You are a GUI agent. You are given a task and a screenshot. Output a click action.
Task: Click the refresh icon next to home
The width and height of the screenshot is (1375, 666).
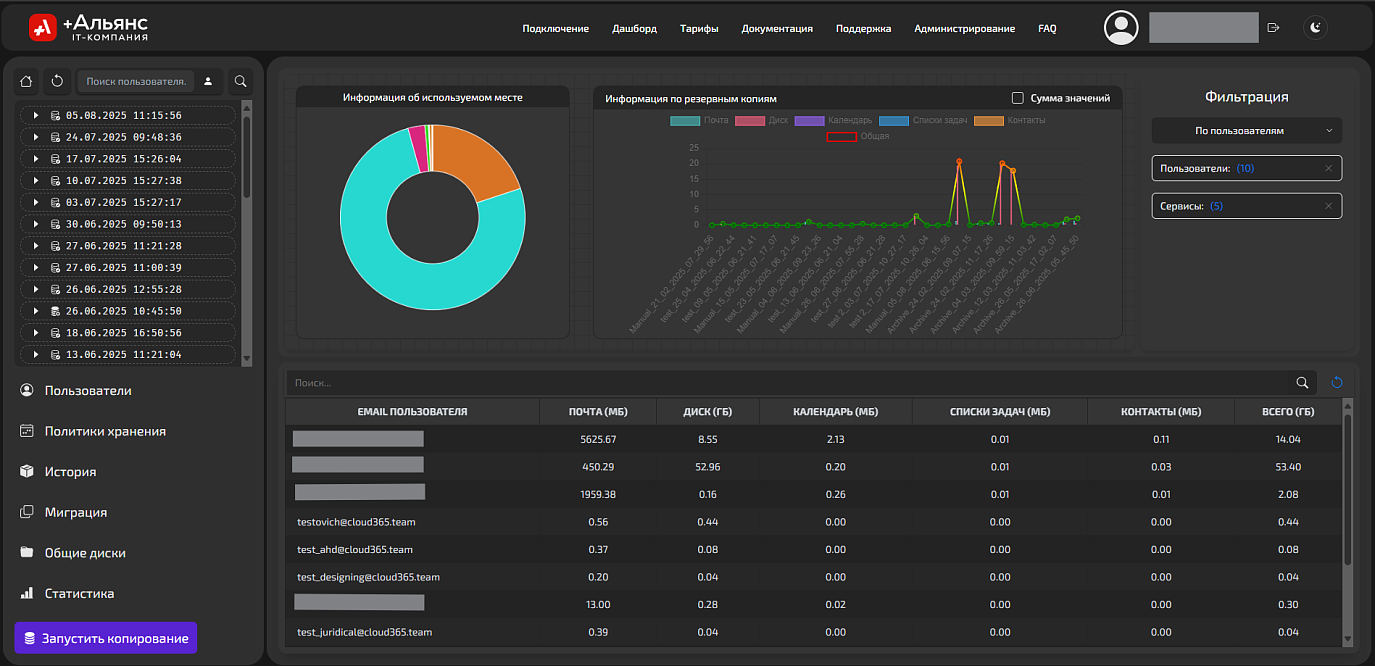[x=57, y=81]
